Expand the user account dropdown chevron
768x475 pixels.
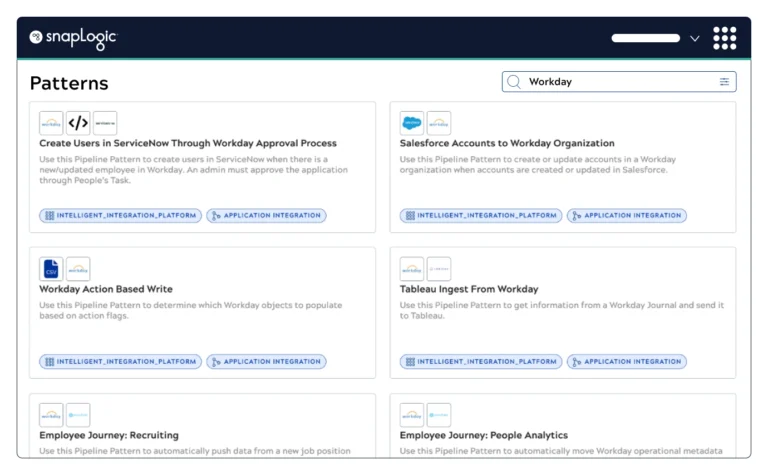click(x=695, y=38)
